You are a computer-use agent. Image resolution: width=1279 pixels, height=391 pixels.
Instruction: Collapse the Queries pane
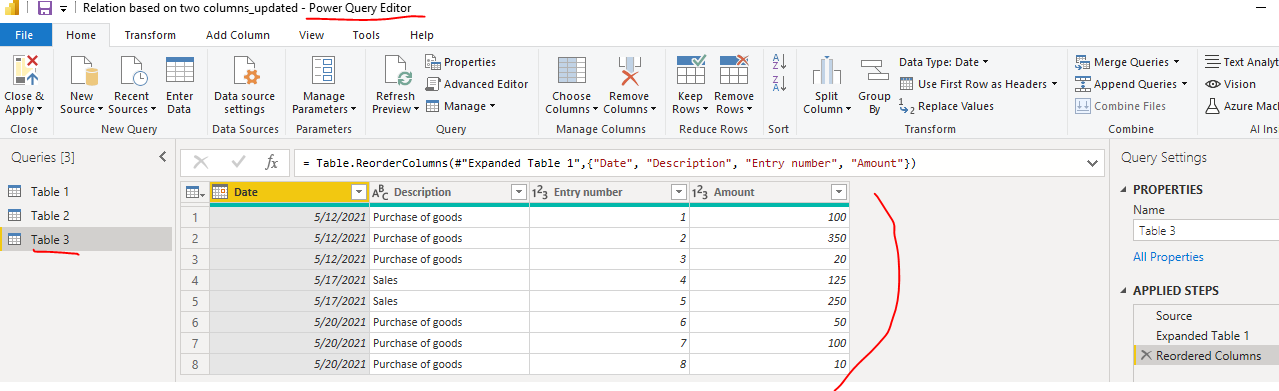tap(163, 157)
